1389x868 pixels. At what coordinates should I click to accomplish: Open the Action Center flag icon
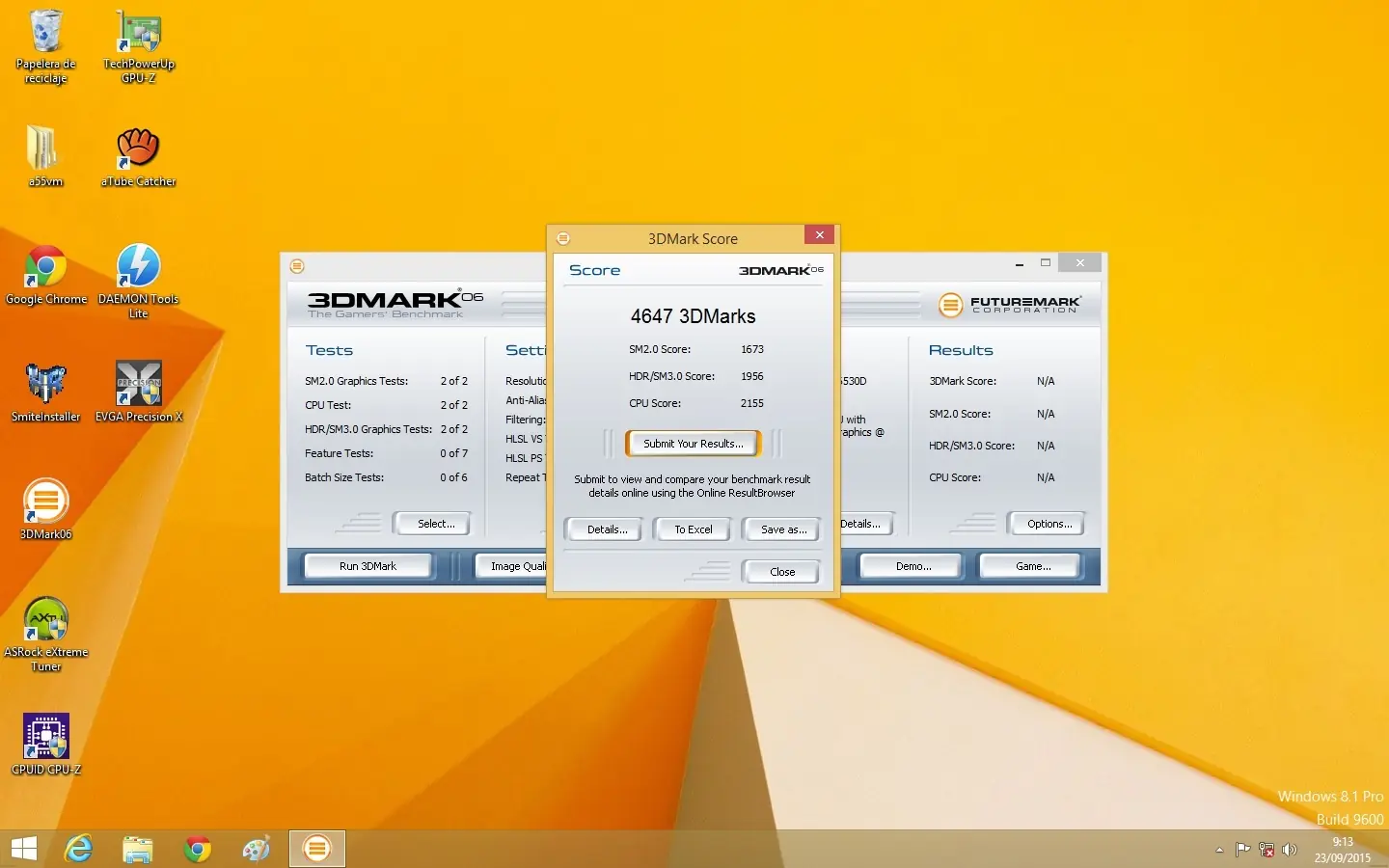[1242, 850]
